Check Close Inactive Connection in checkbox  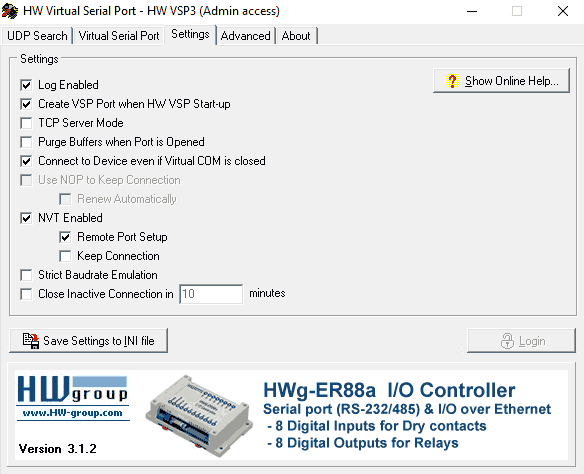click(26, 294)
